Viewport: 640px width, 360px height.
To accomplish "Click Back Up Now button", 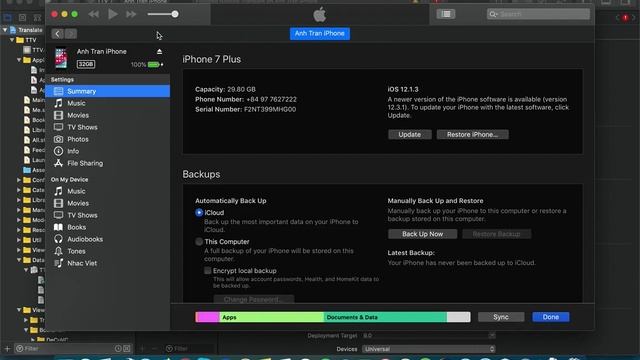I will click(422, 234).
